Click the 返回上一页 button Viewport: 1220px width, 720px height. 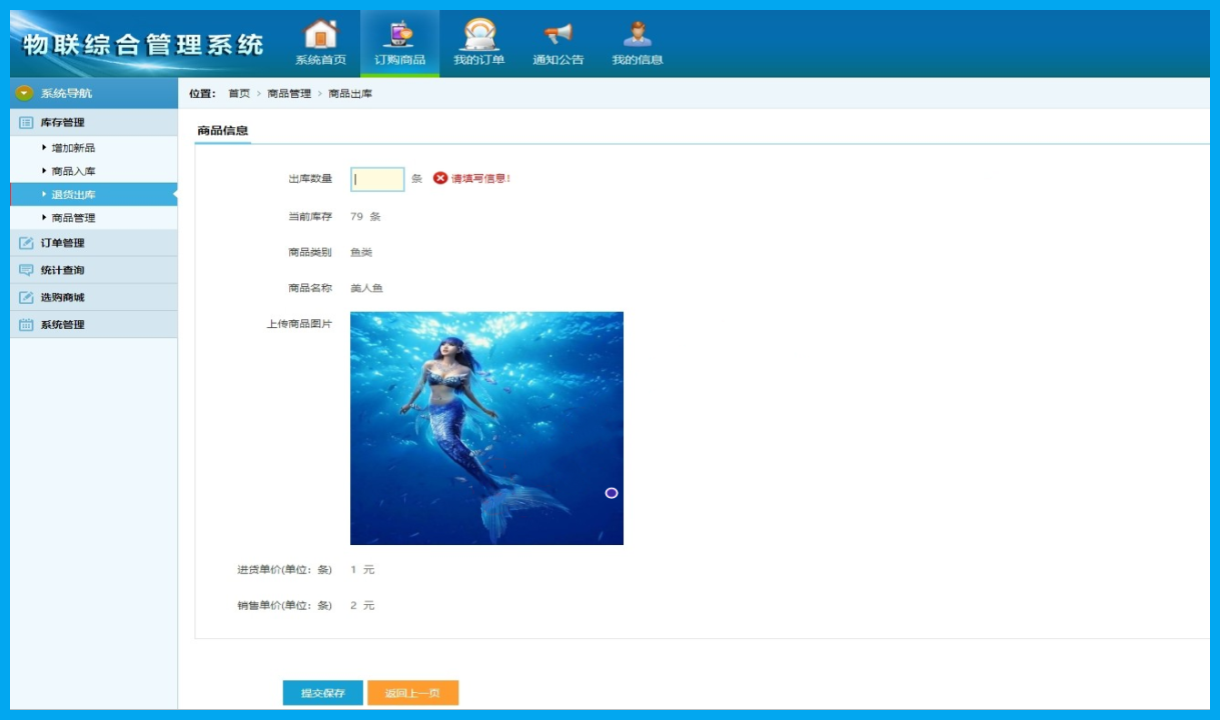click(x=413, y=693)
